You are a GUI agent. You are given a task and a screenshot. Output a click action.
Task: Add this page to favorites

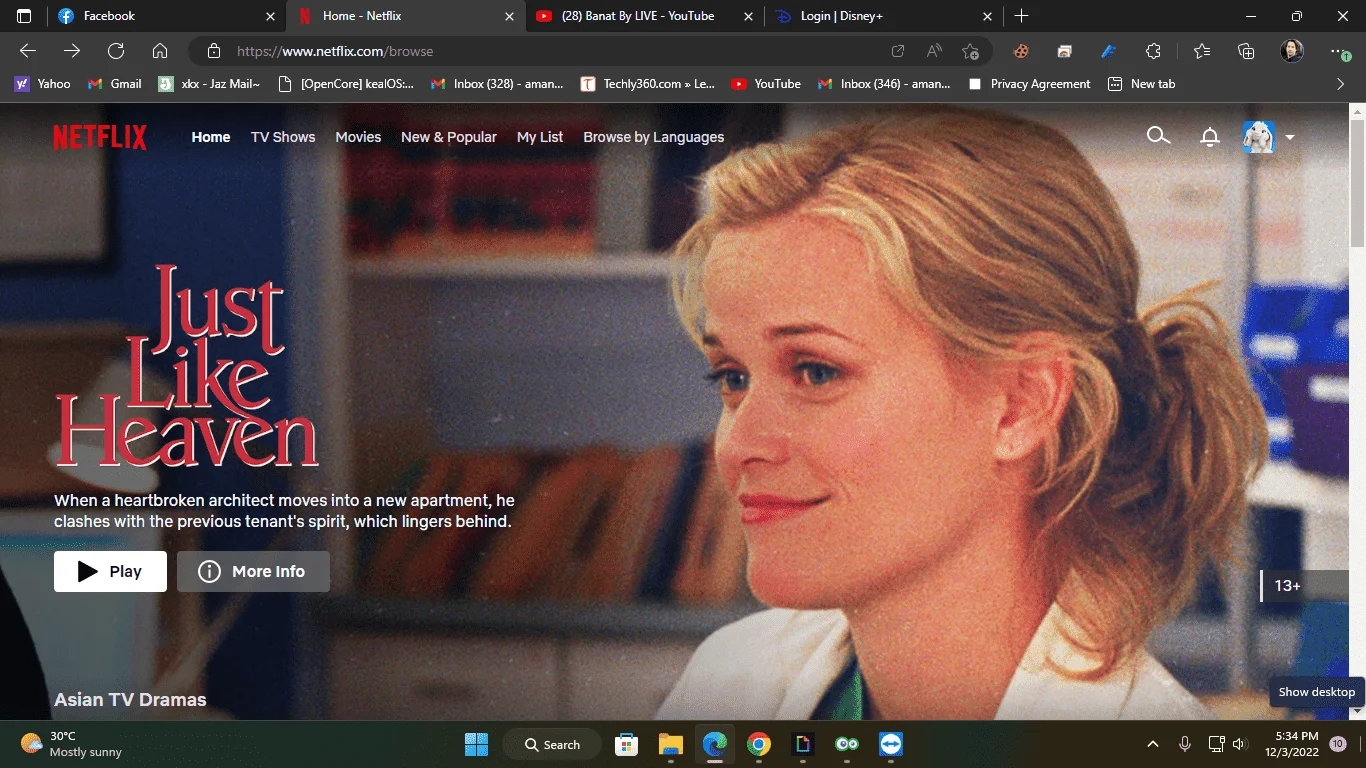click(970, 51)
